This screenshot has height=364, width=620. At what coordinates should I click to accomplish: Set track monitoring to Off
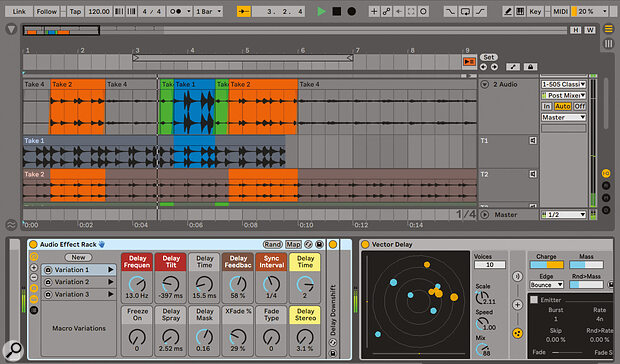580,106
